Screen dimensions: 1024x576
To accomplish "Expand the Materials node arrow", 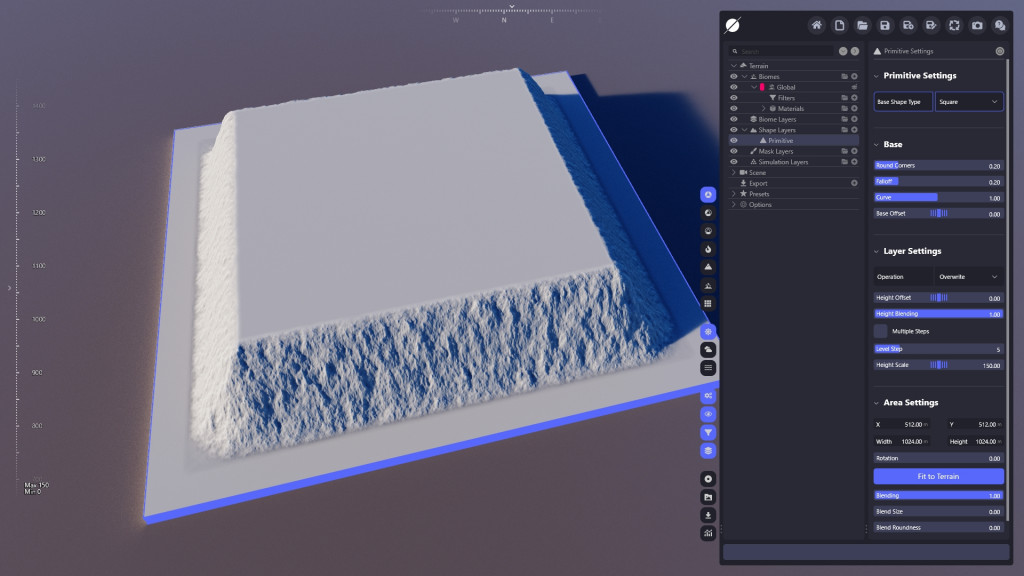I will coord(763,108).
